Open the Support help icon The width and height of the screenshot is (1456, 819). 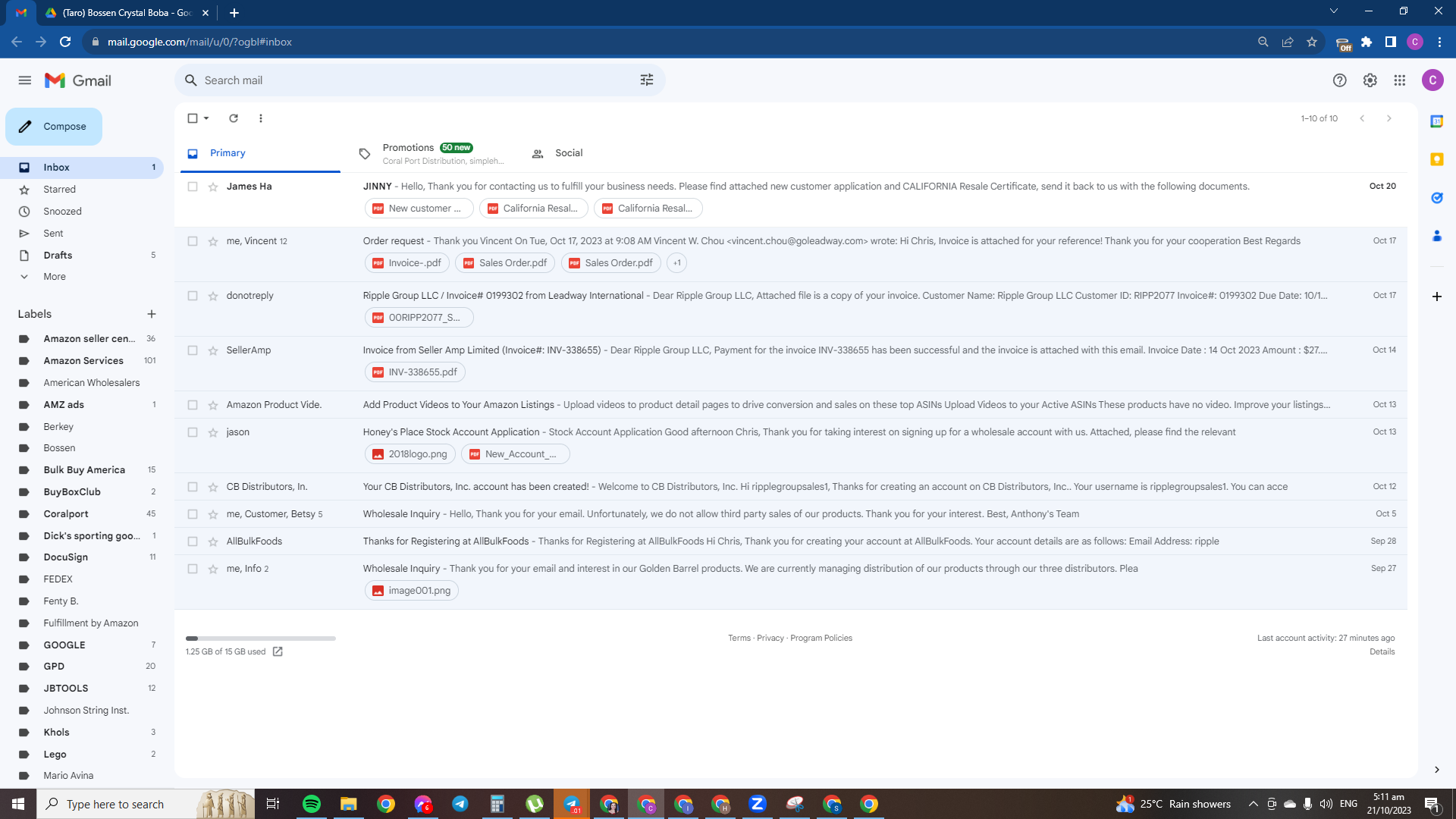point(1340,80)
